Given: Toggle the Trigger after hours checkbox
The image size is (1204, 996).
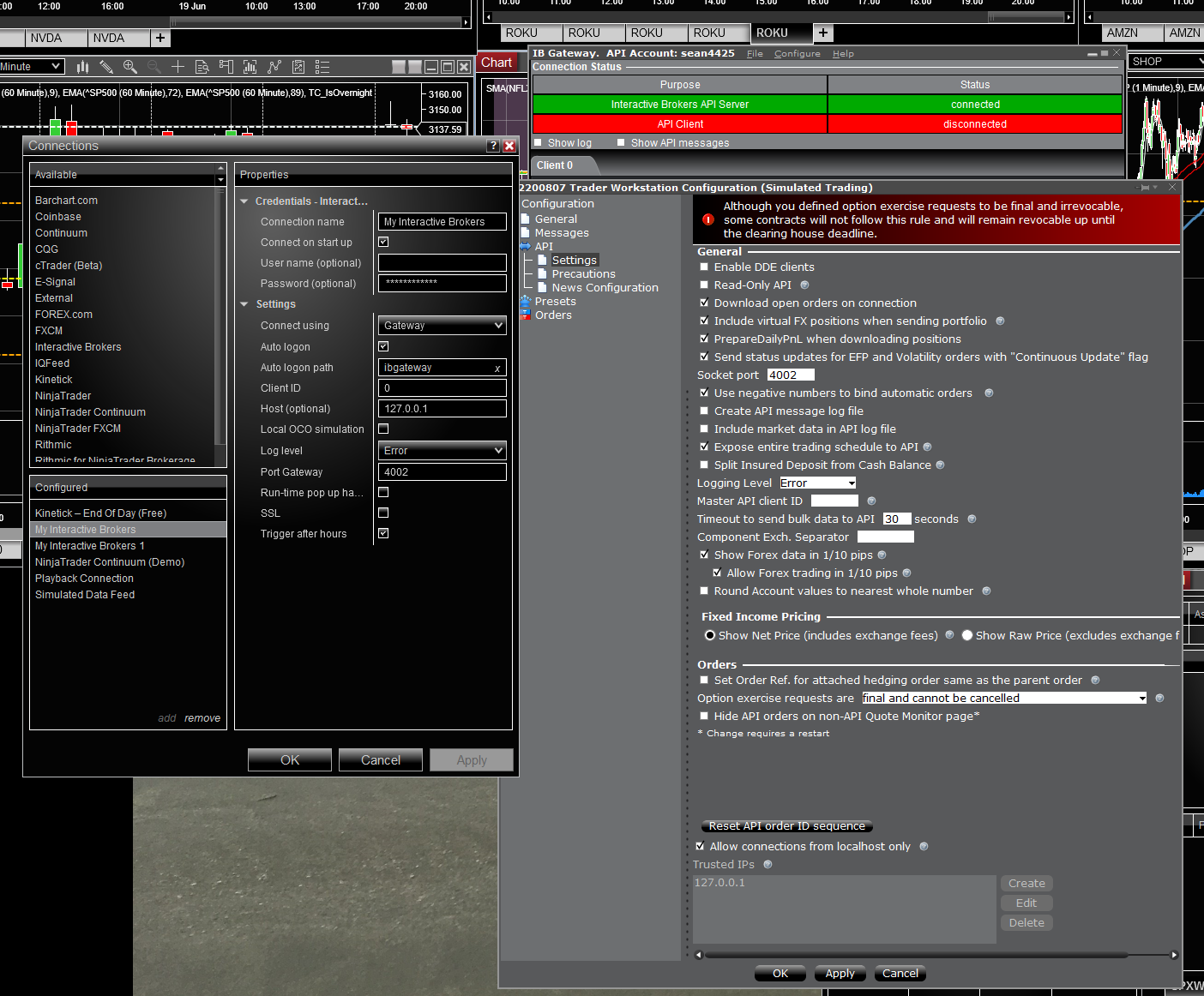Looking at the screenshot, I should [383, 534].
